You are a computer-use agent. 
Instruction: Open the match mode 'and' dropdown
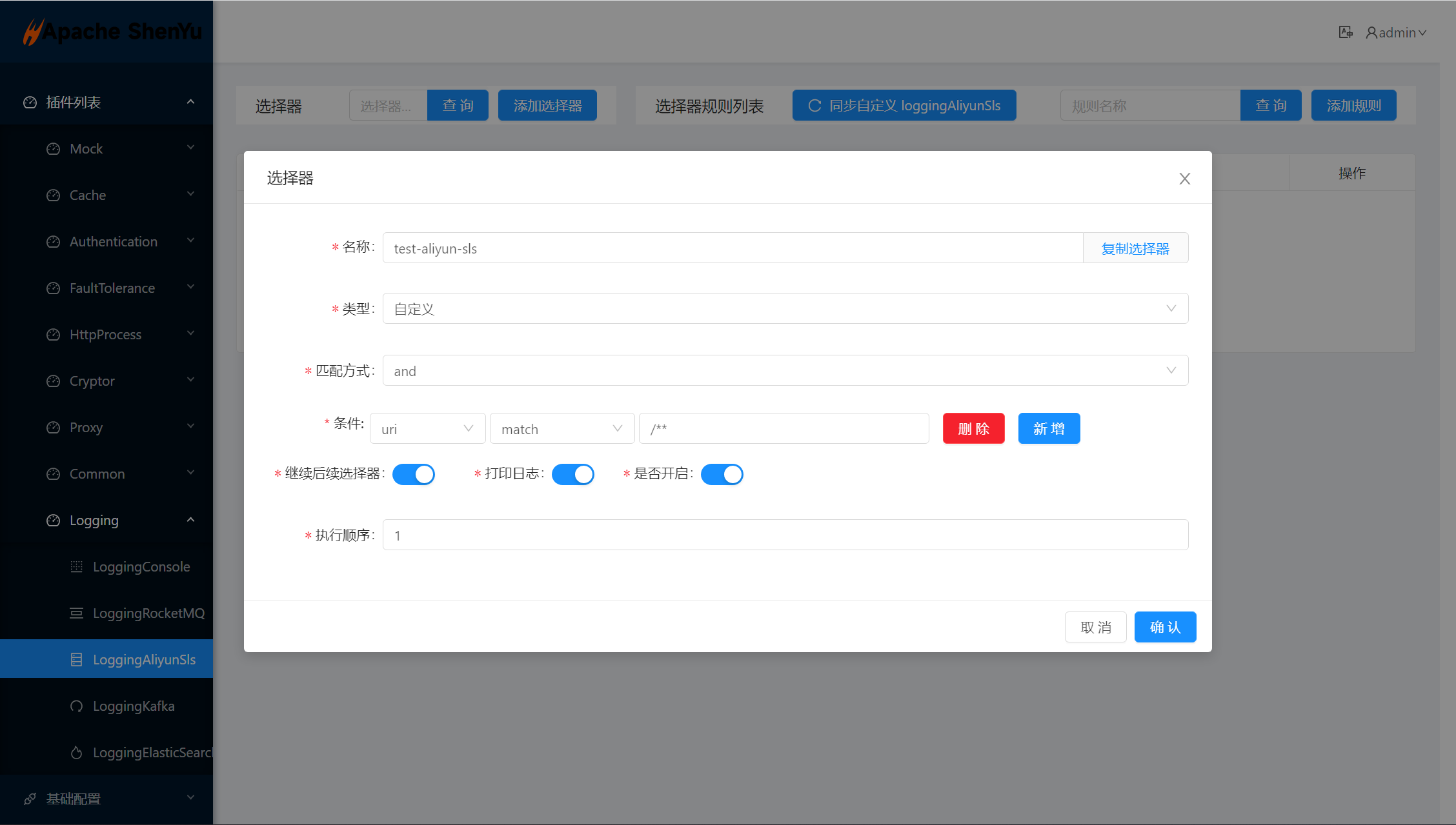coord(785,370)
